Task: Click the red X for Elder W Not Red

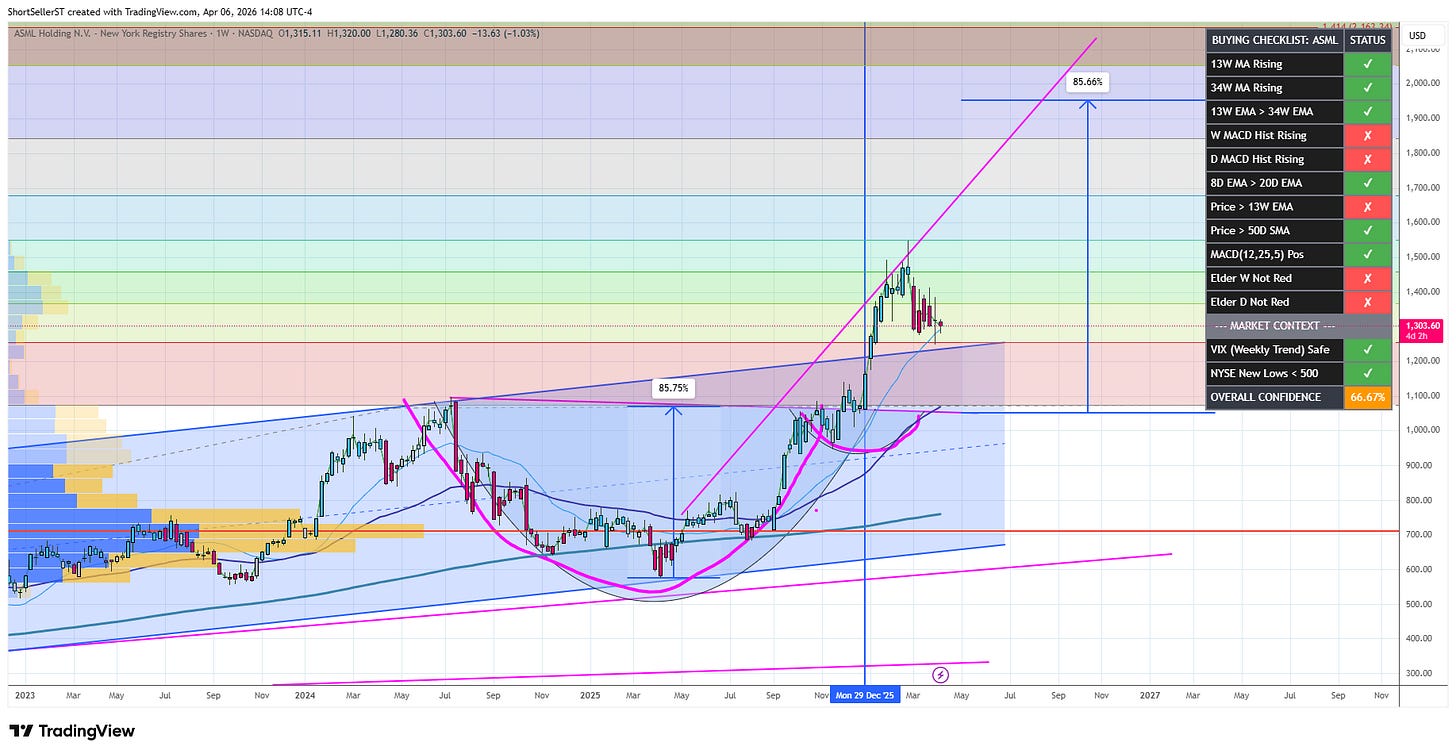Action: tap(1367, 278)
